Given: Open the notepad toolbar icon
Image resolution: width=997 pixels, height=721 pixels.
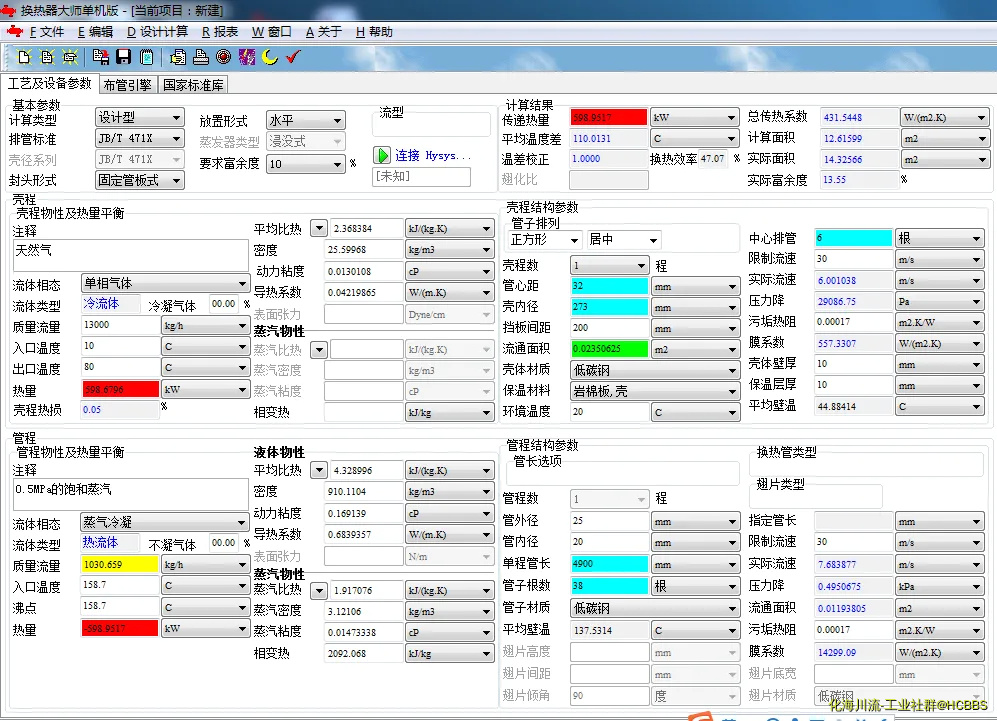Looking at the screenshot, I should 146,57.
